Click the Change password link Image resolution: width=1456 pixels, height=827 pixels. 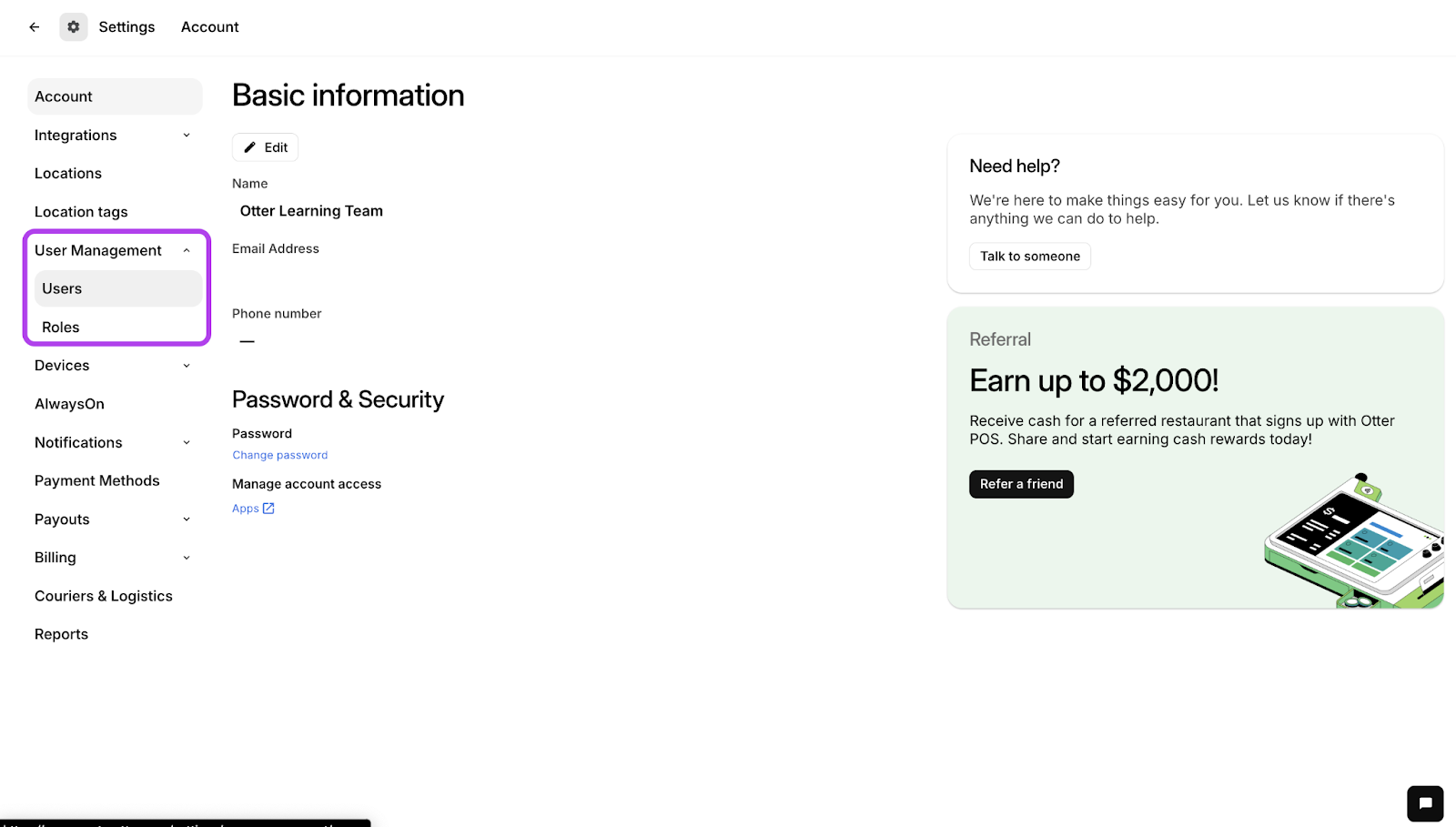tap(280, 455)
